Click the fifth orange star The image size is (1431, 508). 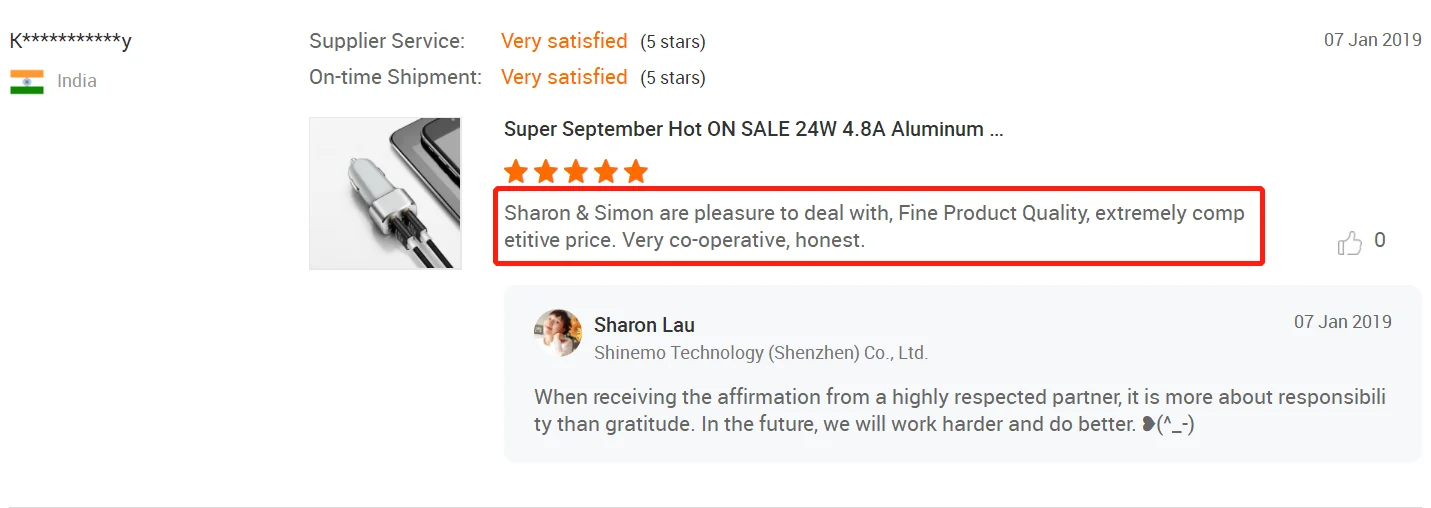[636, 171]
